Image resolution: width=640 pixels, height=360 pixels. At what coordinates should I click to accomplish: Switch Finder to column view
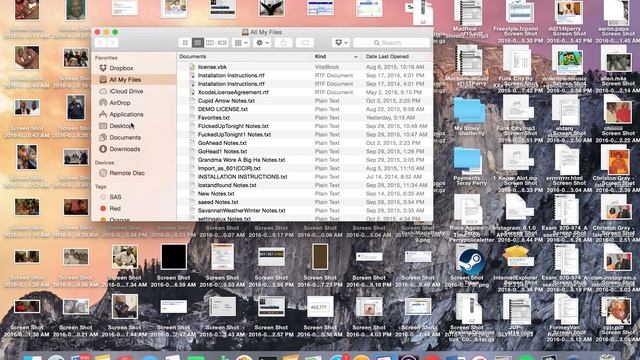pos(210,42)
